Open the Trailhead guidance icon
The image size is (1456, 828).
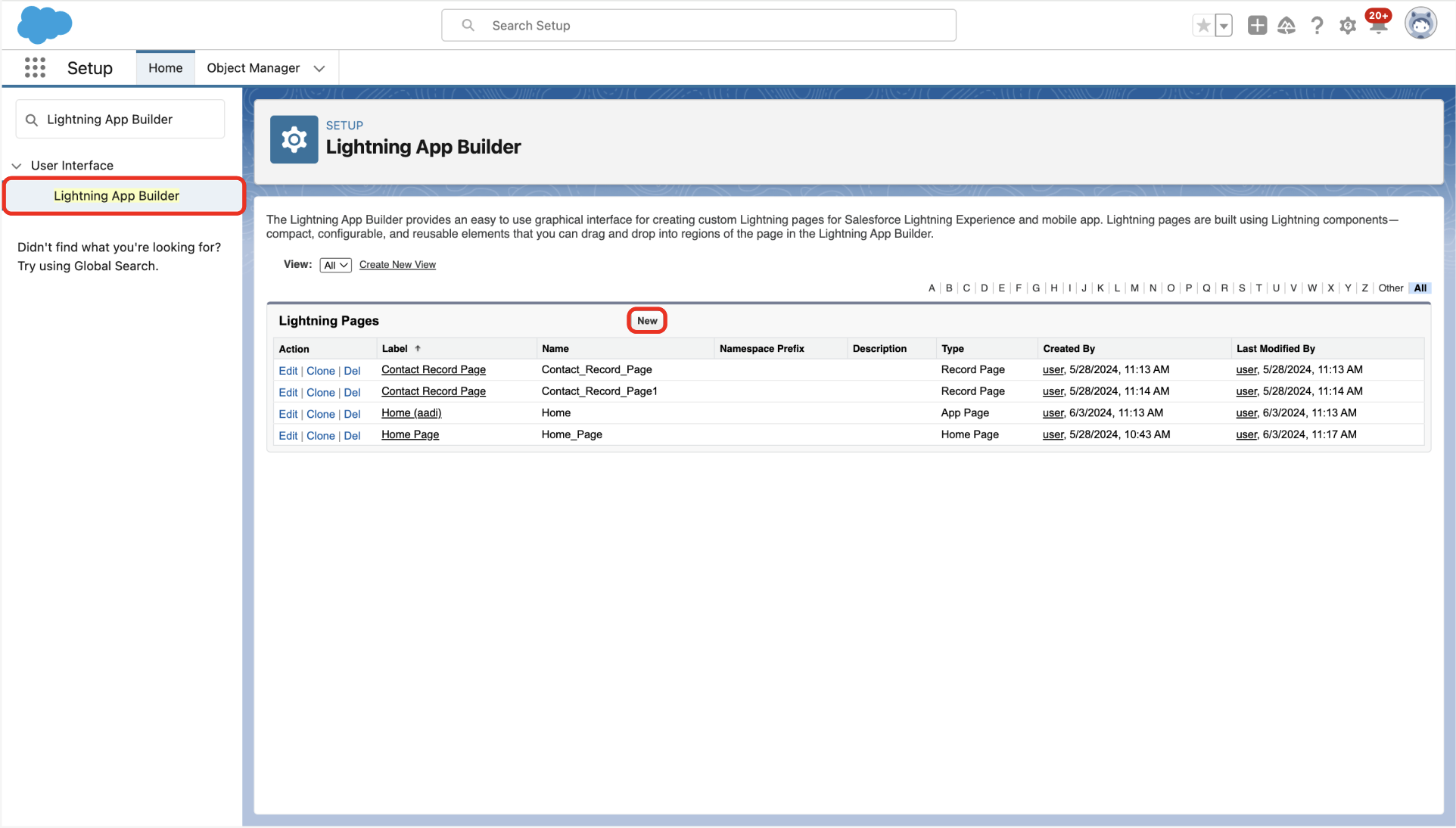(1286, 26)
